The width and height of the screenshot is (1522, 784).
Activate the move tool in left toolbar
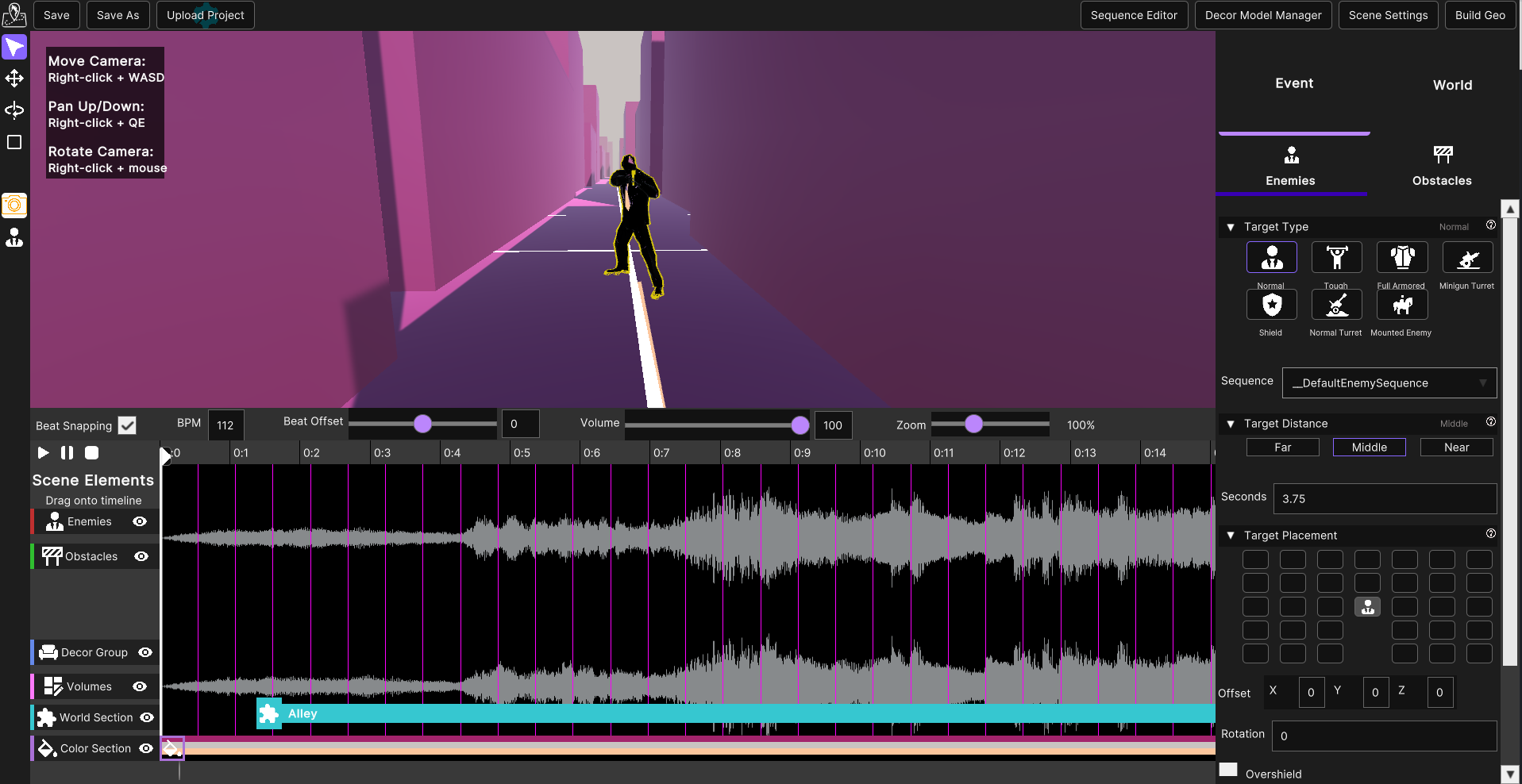click(x=14, y=79)
